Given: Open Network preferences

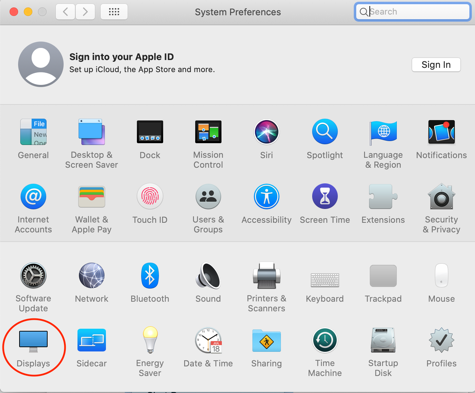Looking at the screenshot, I should [x=92, y=275].
